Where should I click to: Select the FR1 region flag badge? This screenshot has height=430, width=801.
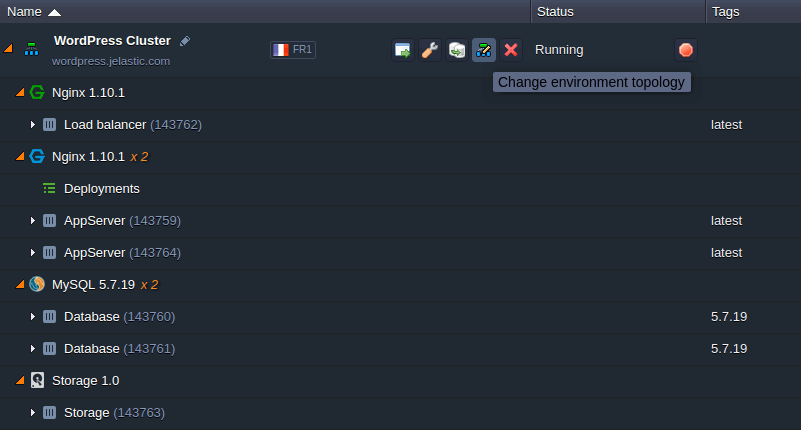click(x=293, y=50)
